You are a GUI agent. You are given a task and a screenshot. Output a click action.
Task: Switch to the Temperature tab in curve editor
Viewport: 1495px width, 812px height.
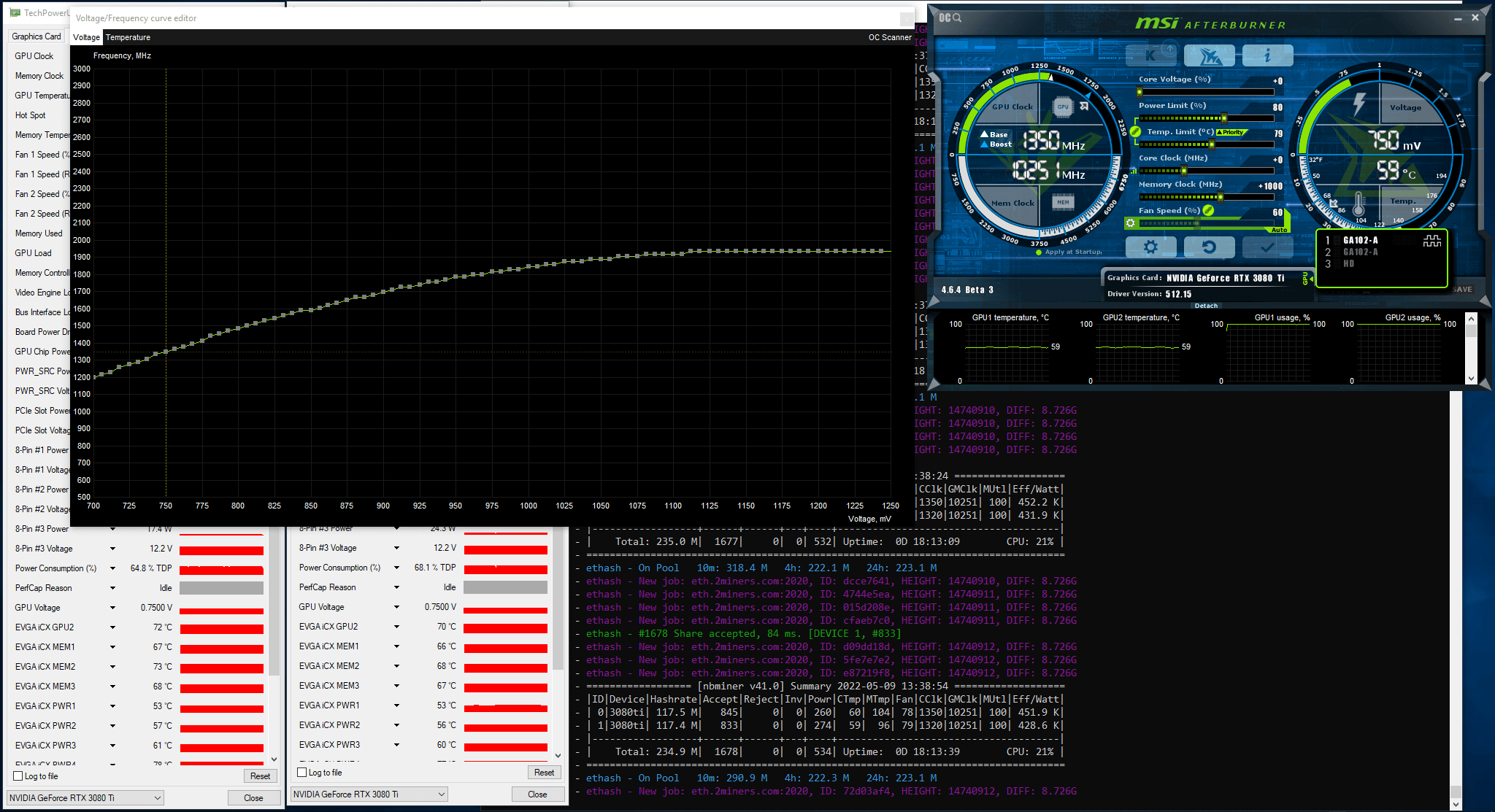tap(128, 37)
